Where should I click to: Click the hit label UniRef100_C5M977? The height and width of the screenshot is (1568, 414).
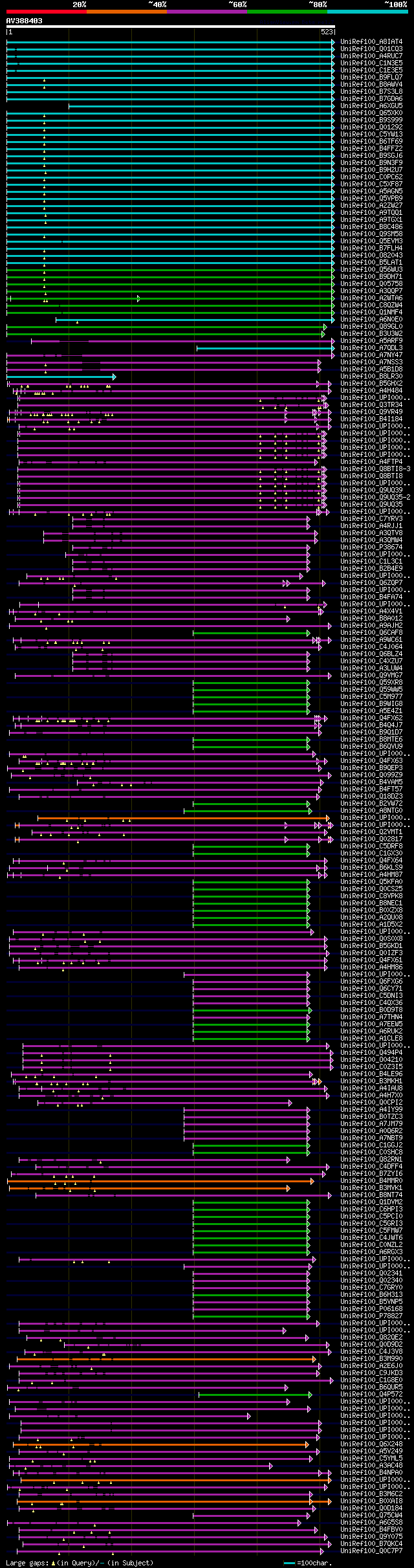coord(371,697)
